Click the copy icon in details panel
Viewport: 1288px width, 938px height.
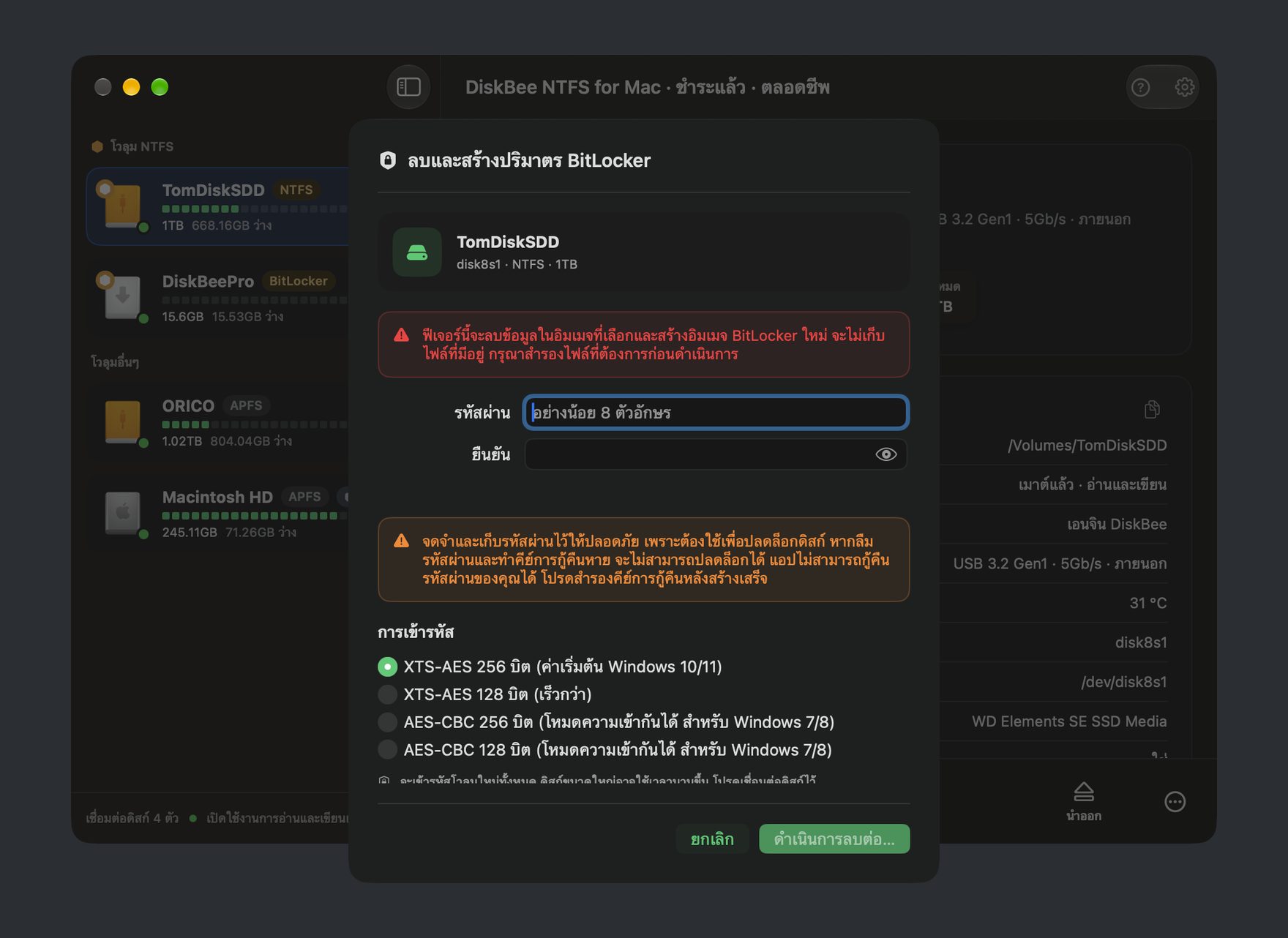pos(1152,409)
